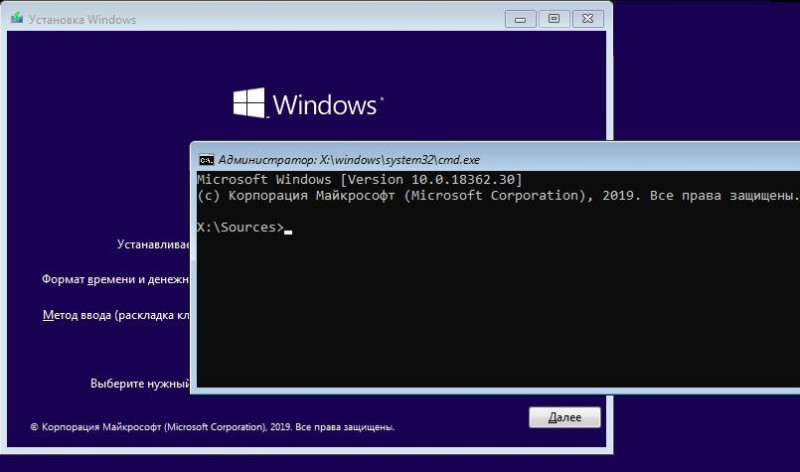This screenshot has height=472, width=800.
Task: Click the Выберите нужный text in Setup
Action: [x=140, y=384]
